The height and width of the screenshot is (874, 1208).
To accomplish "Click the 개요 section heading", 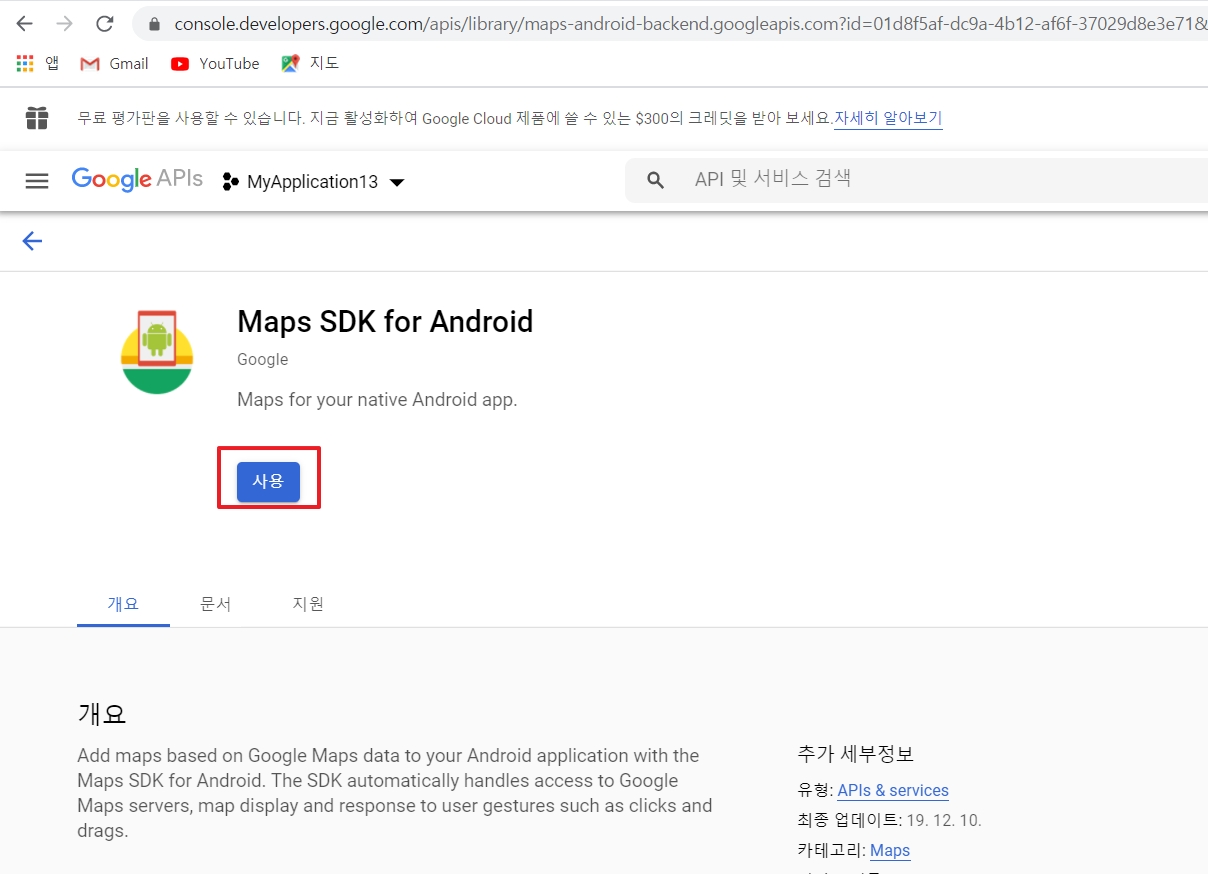I will (102, 714).
